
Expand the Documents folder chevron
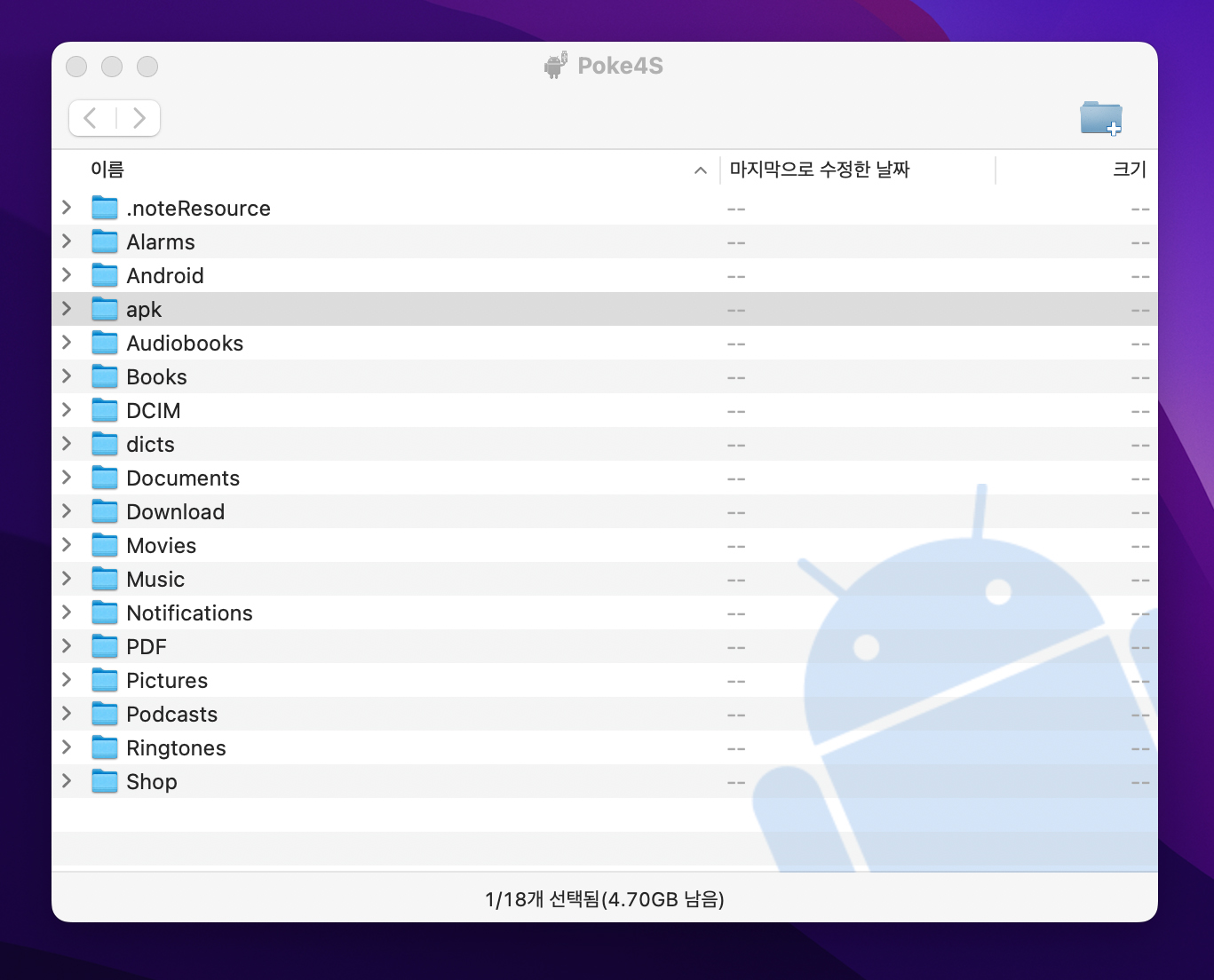pos(67,477)
